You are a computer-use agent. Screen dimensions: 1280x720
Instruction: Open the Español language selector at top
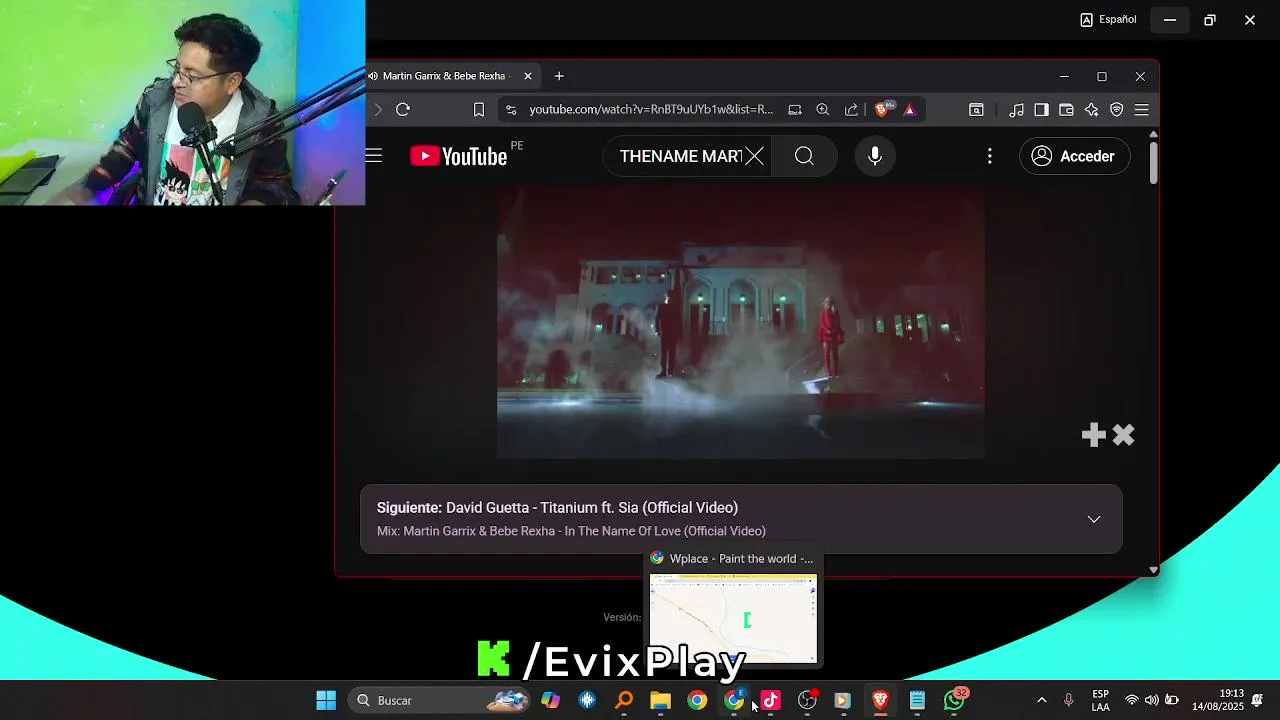click(1108, 19)
